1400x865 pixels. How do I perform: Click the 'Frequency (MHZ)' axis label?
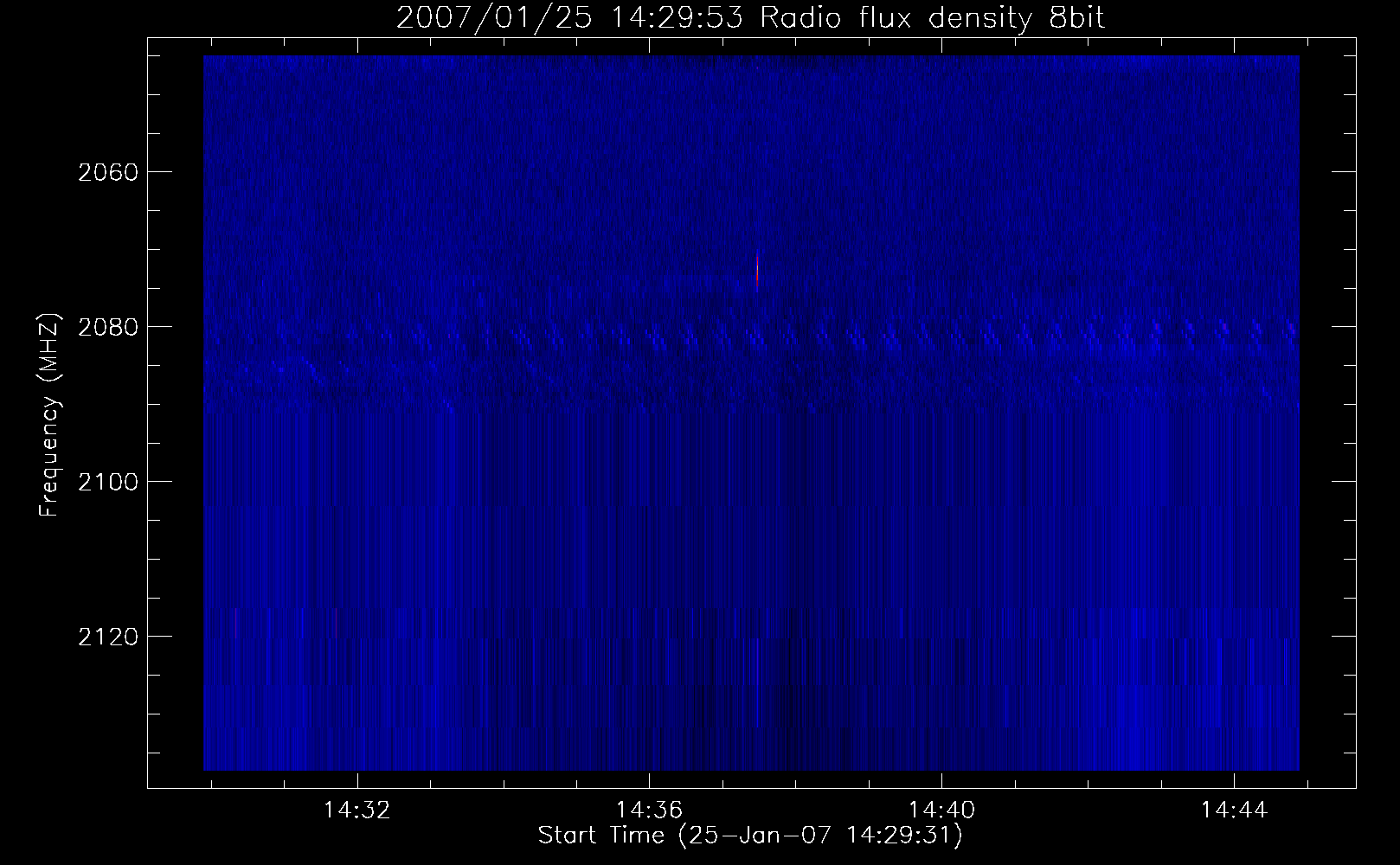click(x=50, y=415)
